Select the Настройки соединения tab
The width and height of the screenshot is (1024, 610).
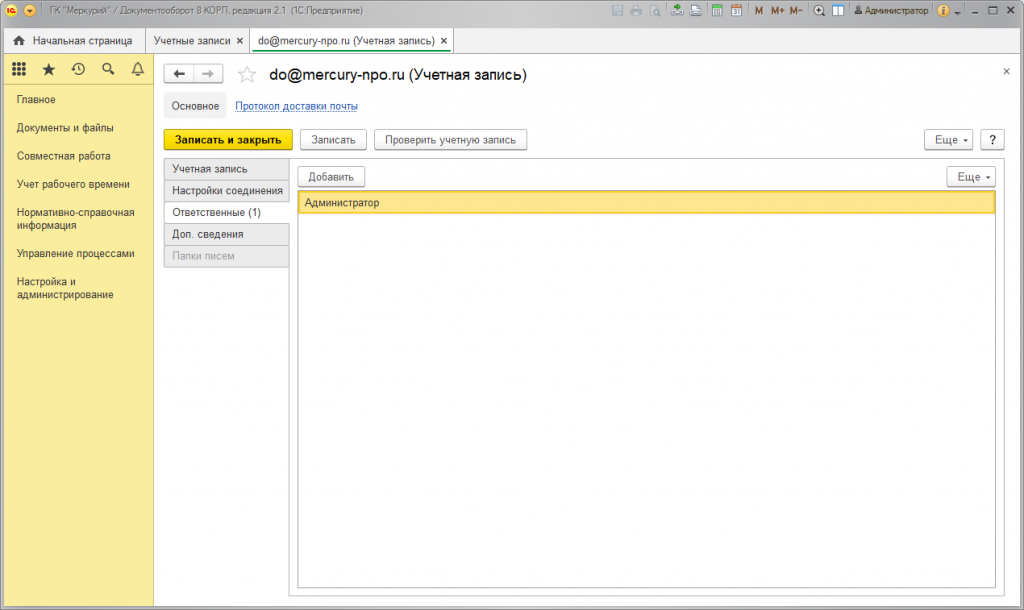point(226,191)
